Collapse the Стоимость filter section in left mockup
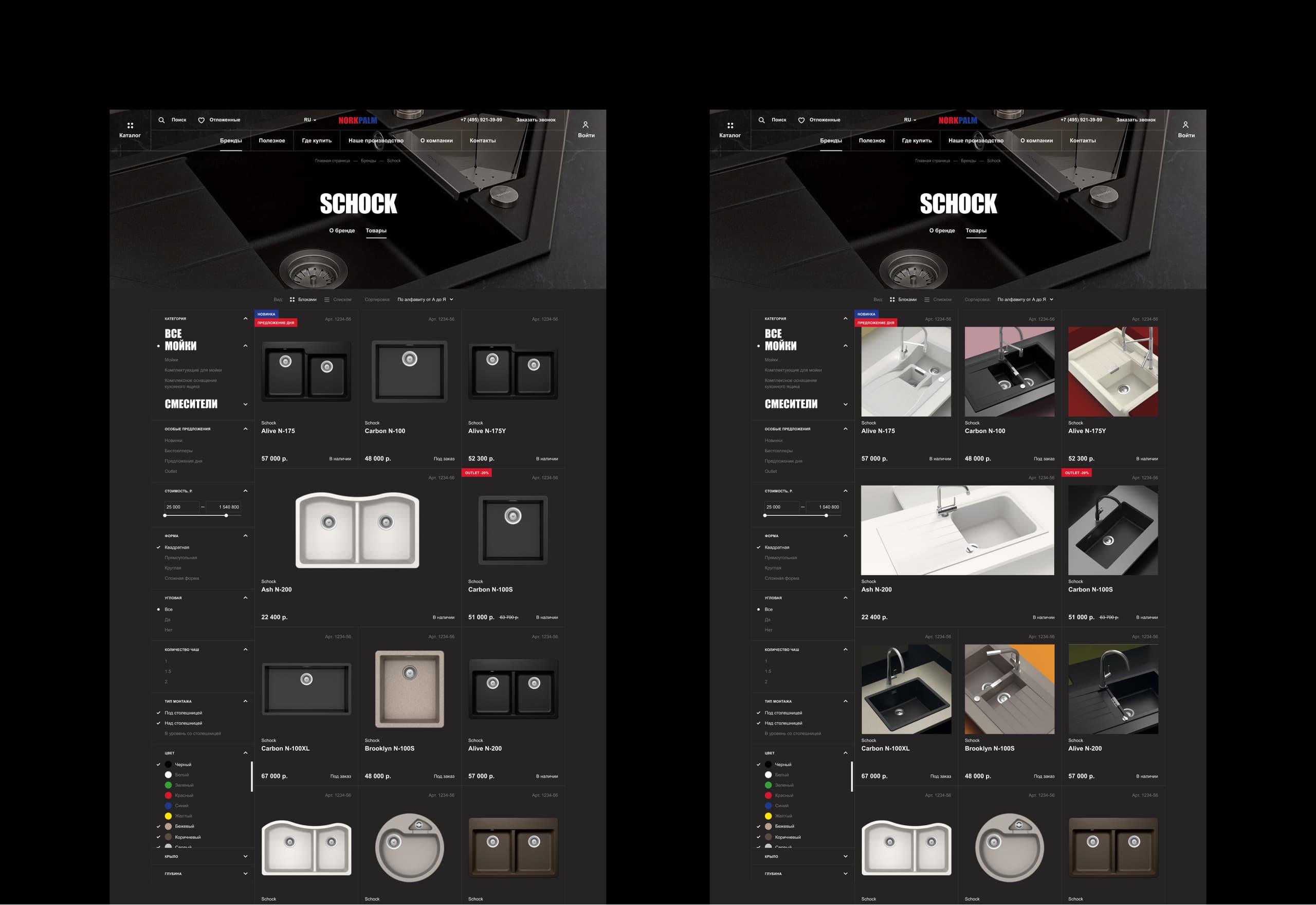Screen dimensions: 1316x905 [x=246, y=491]
